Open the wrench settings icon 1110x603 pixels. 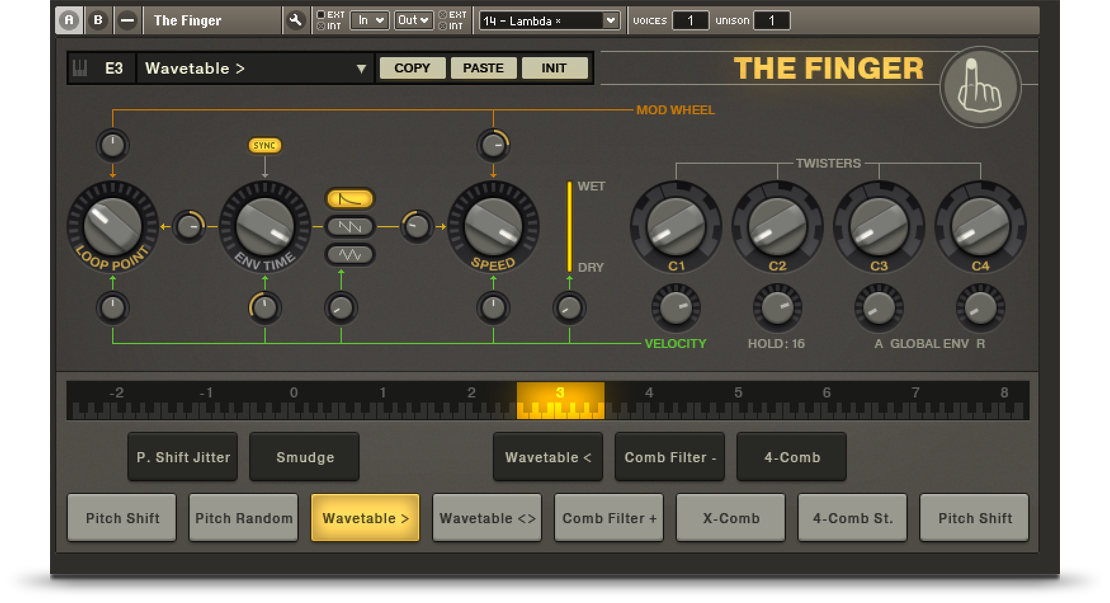(x=295, y=21)
